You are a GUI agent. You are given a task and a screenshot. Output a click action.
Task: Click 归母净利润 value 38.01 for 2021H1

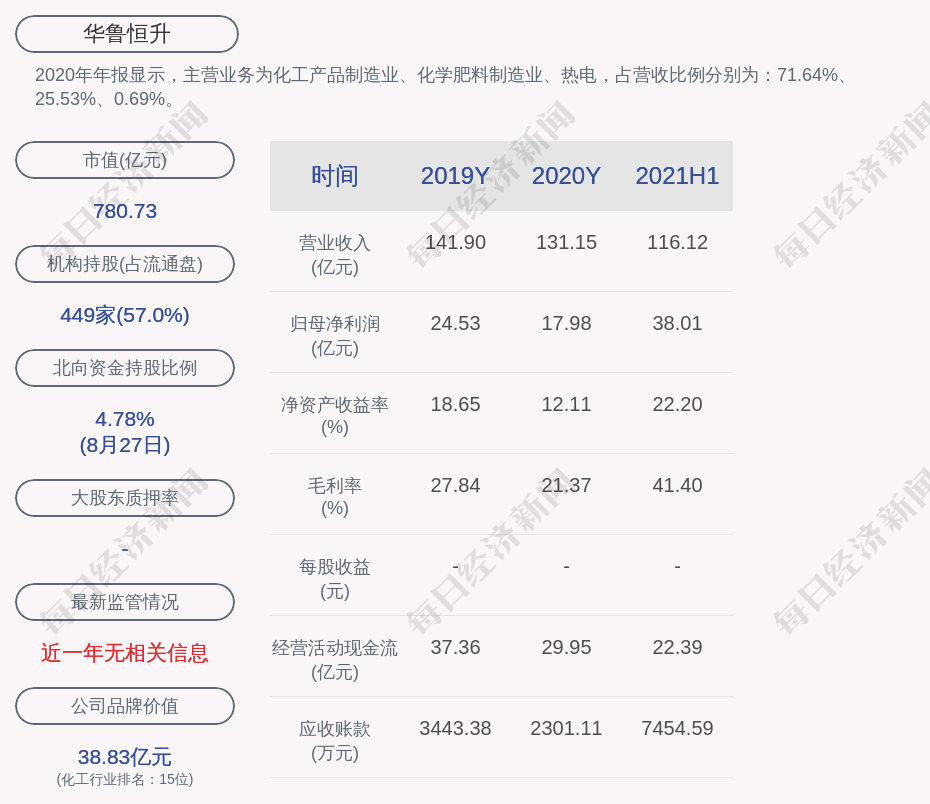tap(677, 323)
